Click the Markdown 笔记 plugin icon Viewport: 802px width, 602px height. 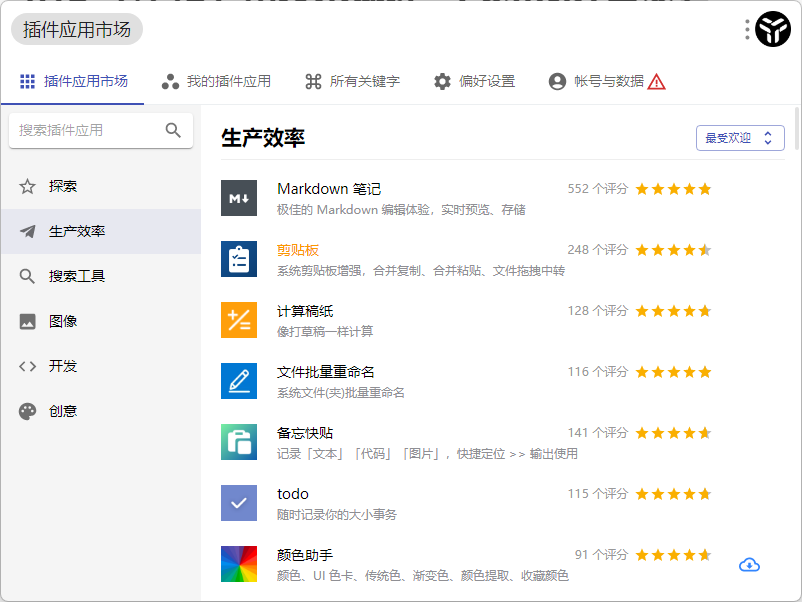click(239, 198)
